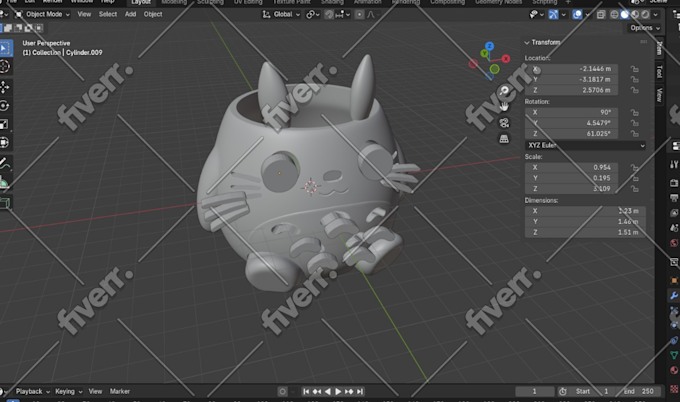The image size is (680, 402).
Task: Play the animation
Action: pos(338,392)
